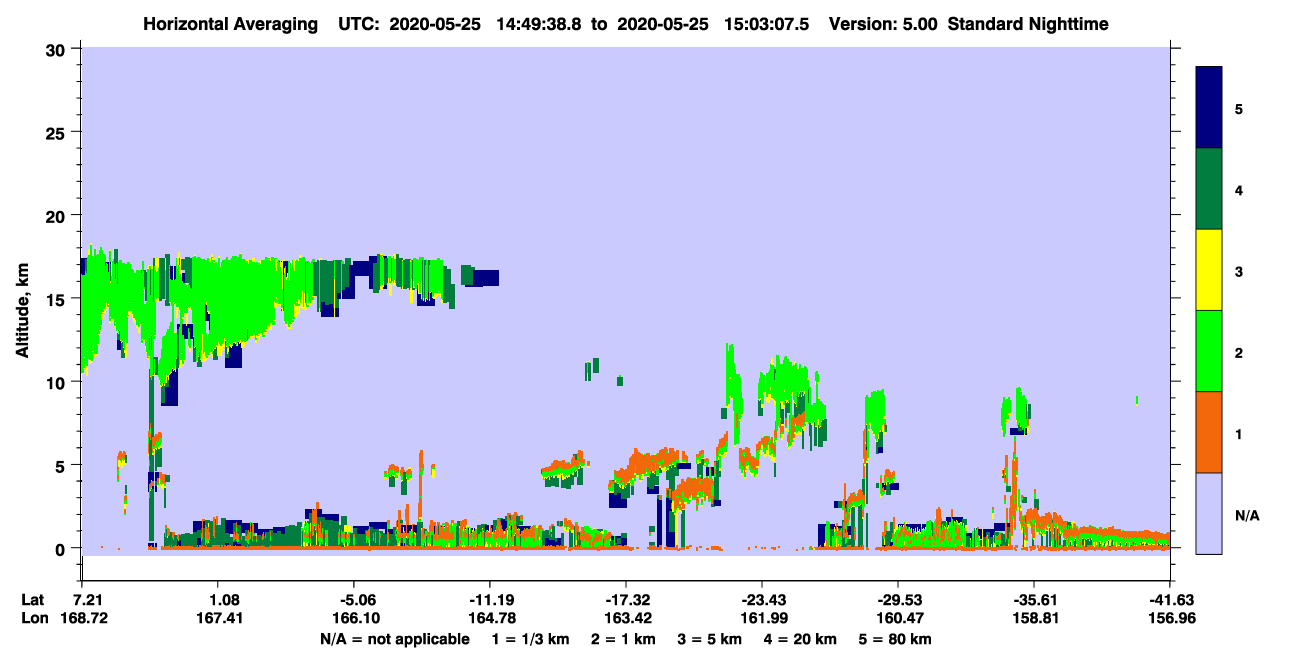
Task: Click the colorbar label '5'
Action: pos(1239,108)
